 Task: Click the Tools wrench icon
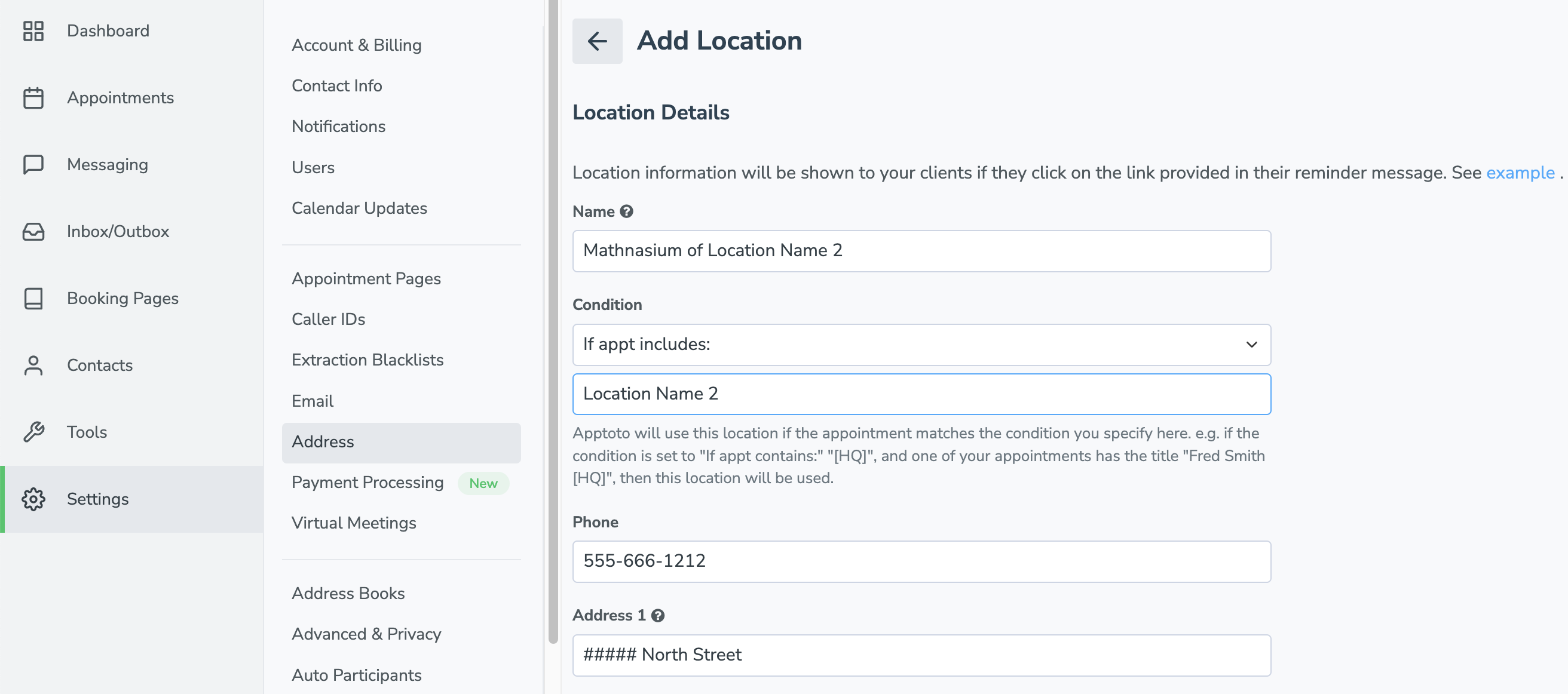click(x=33, y=432)
